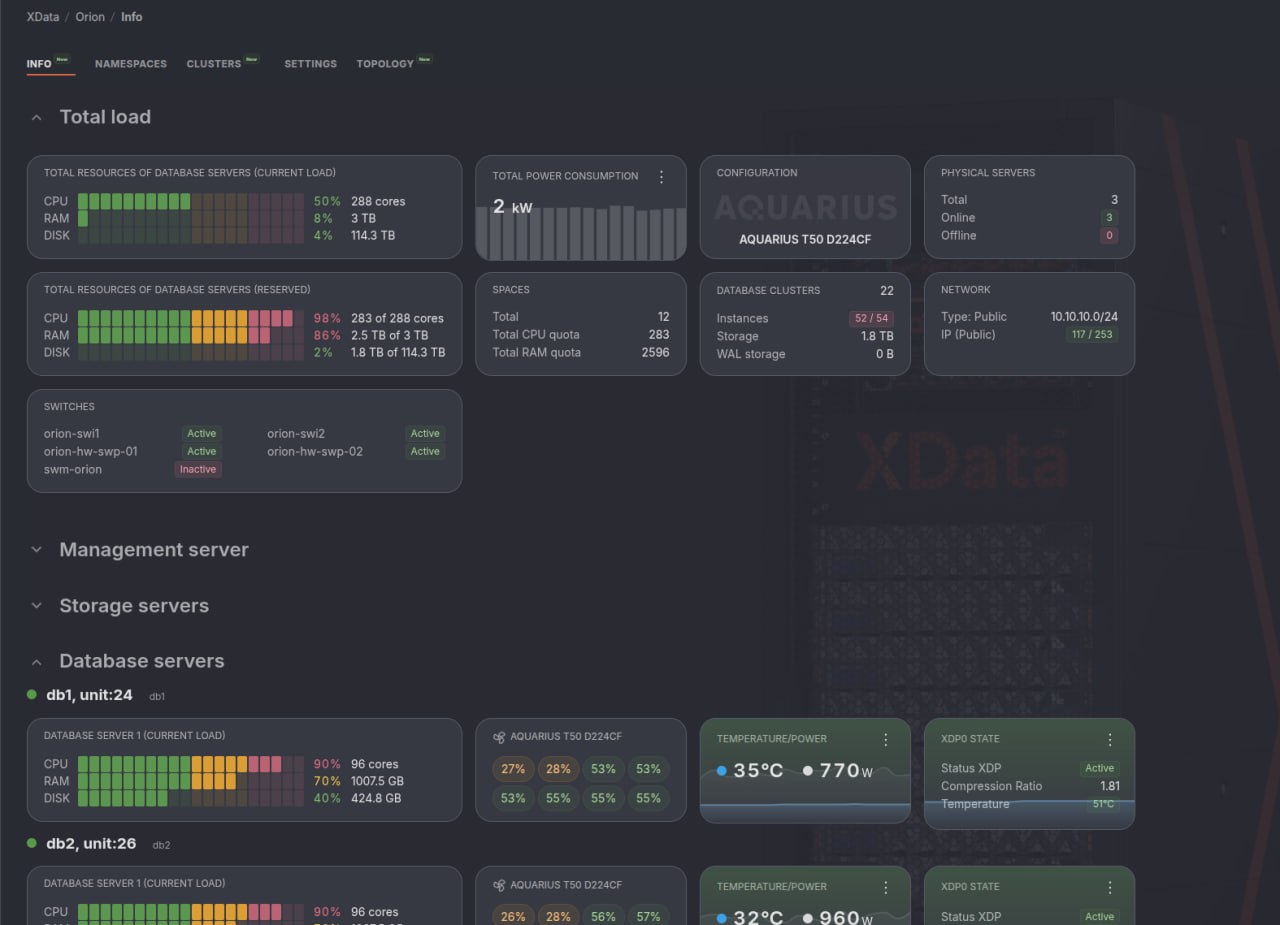Open the Total Power Consumption kebab menu
Image resolution: width=1280 pixels, height=925 pixels.
pyautogui.click(x=661, y=177)
